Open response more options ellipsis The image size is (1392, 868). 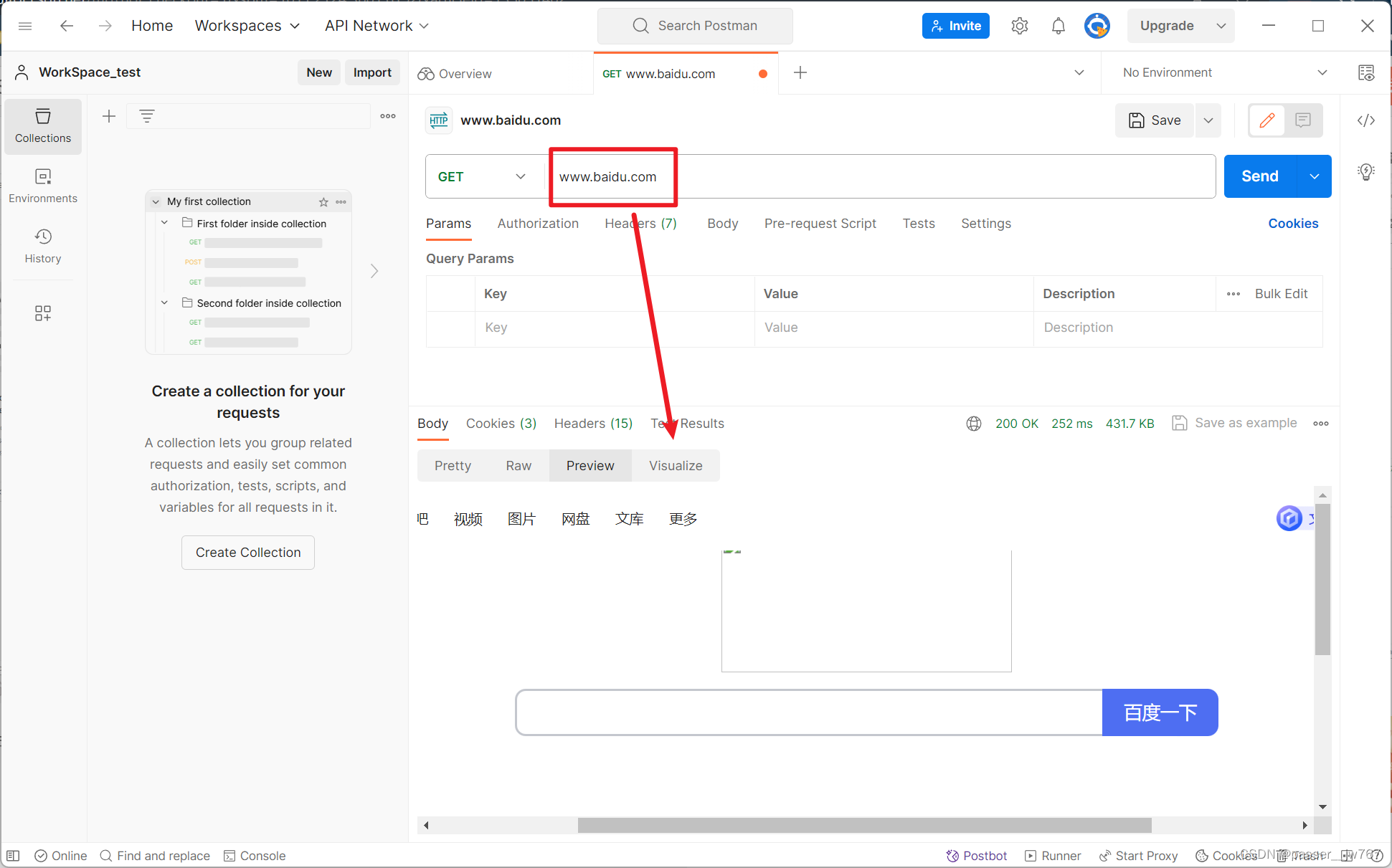coord(1321,424)
